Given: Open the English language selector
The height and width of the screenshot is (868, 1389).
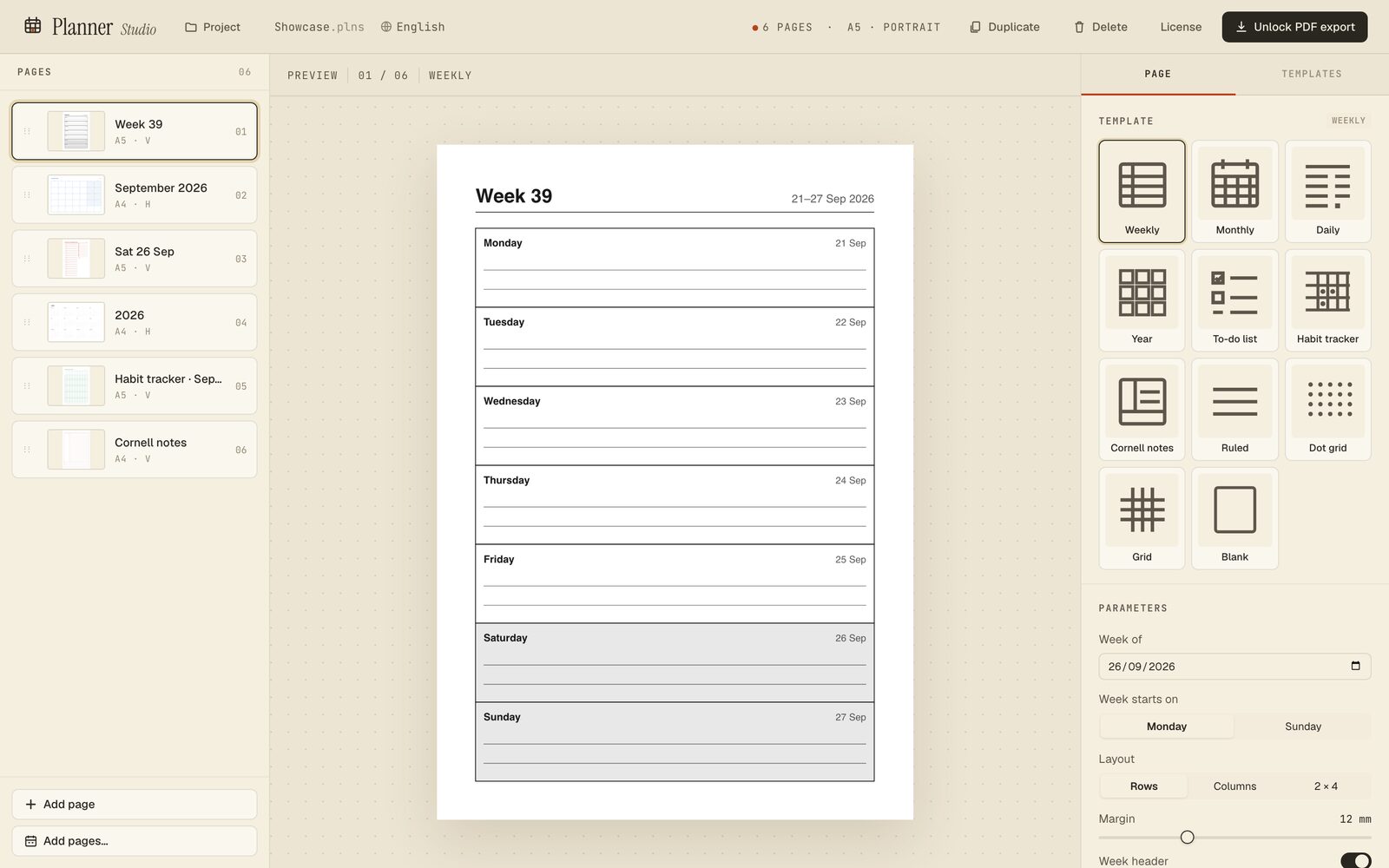Looking at the screenshot, I should (412, 27).
